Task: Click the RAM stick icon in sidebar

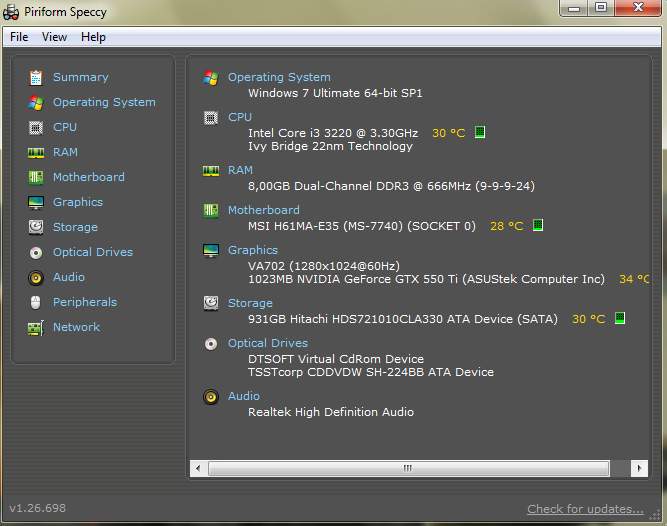Action: (x=36, y=153)
